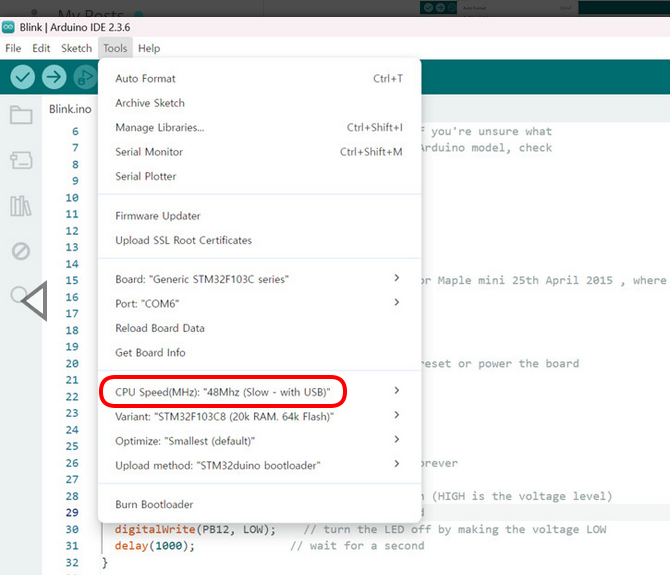Click the Arduino IDE title bar logo

pos(8,27)
